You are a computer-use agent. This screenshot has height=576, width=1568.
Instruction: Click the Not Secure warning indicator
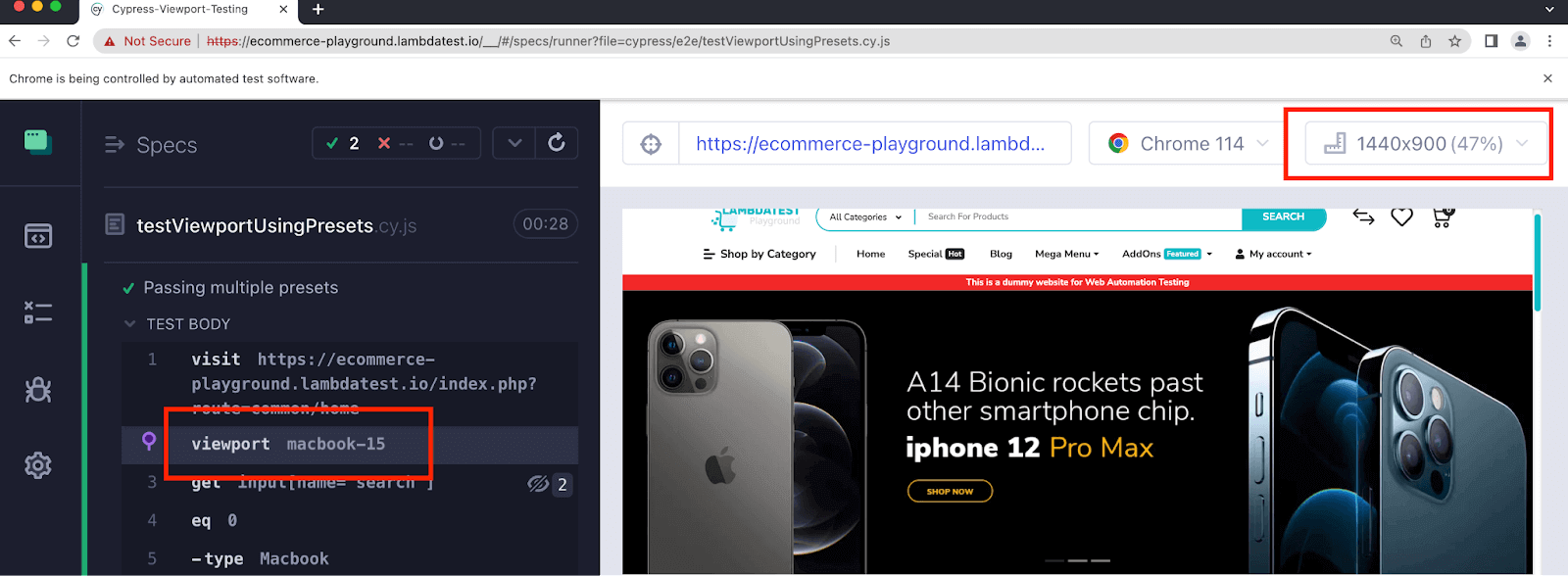tap(148, 41)
